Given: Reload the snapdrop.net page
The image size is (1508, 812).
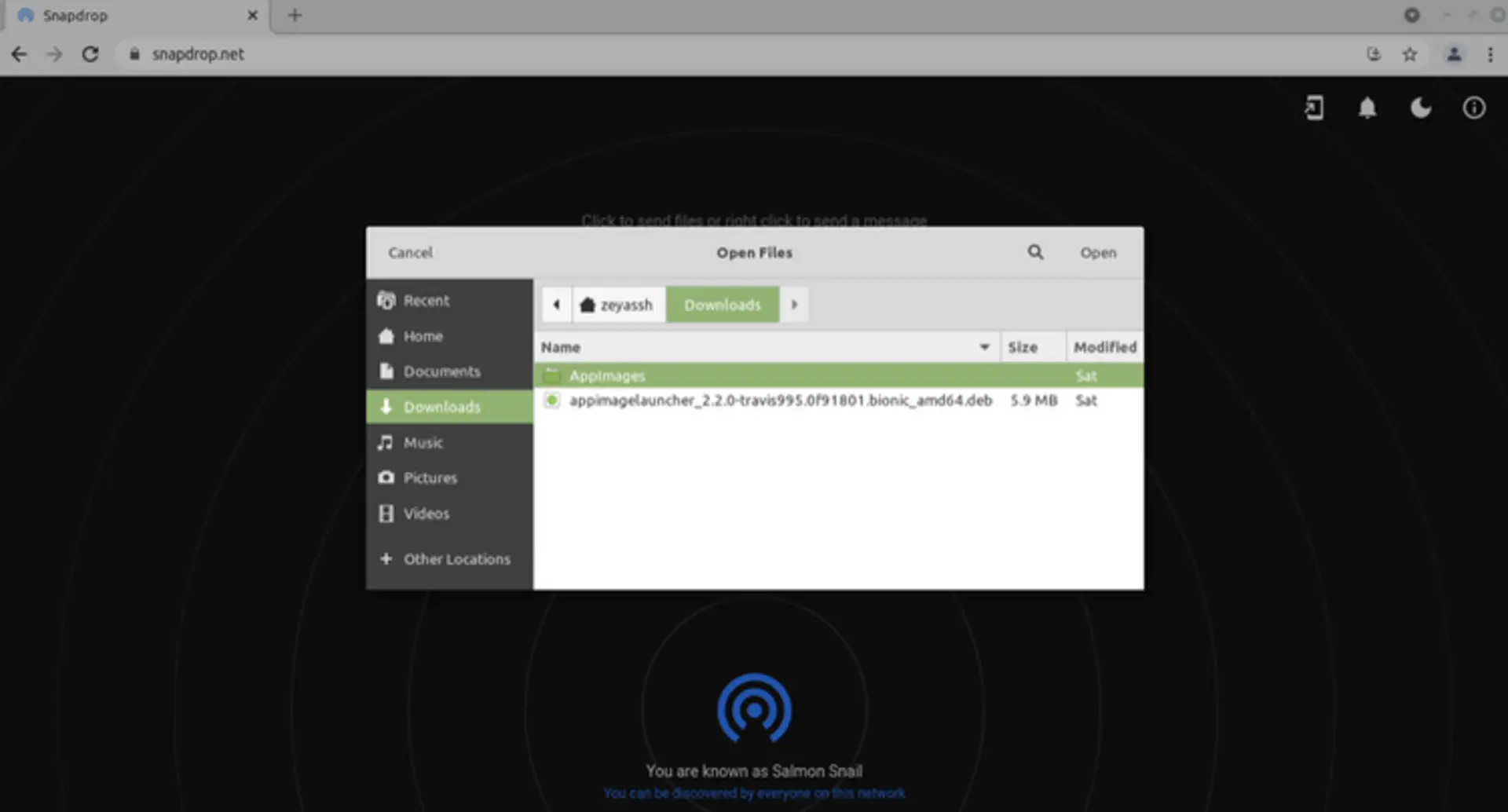Looking at the screenshot, I should coord(90,54).
